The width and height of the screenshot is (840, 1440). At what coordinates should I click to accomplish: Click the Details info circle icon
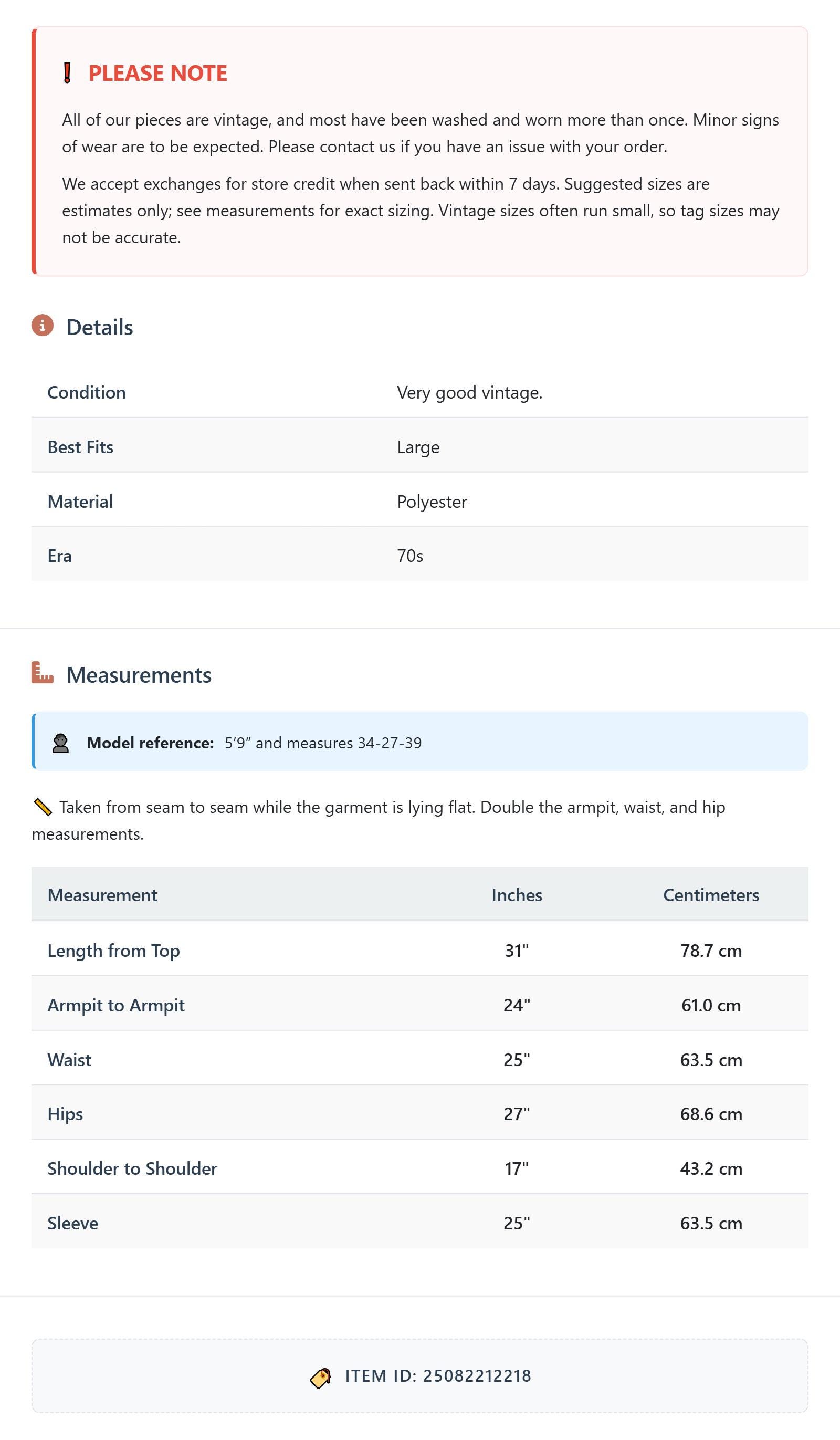[x=43, y=326]
